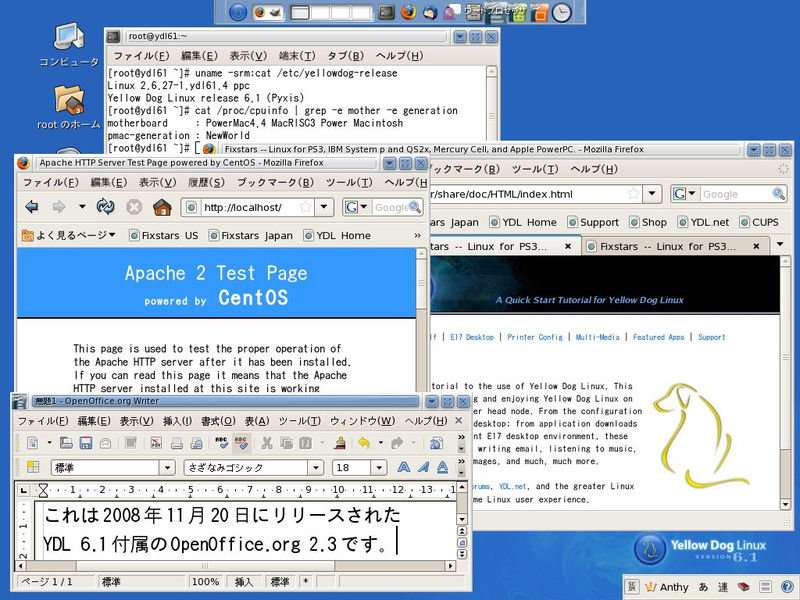Select the Format Paintbrush in Writer
The height and width of the screenshot is (600, 800).
(x=340, y=443)
